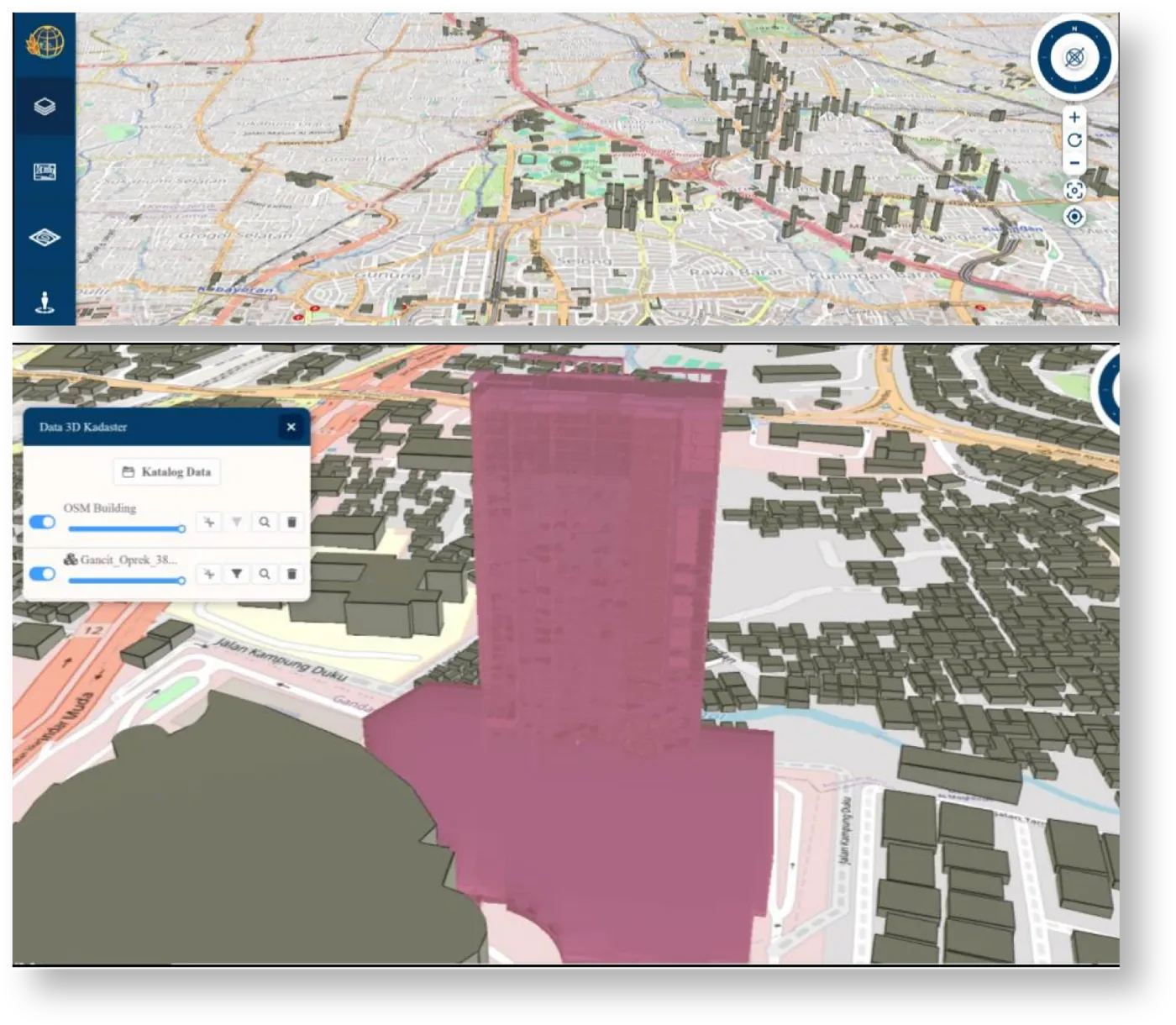Select the stacked-diamond 3D data sidebar icon
This screenshot has height=1025, width=1176.
tap(45, 238)
